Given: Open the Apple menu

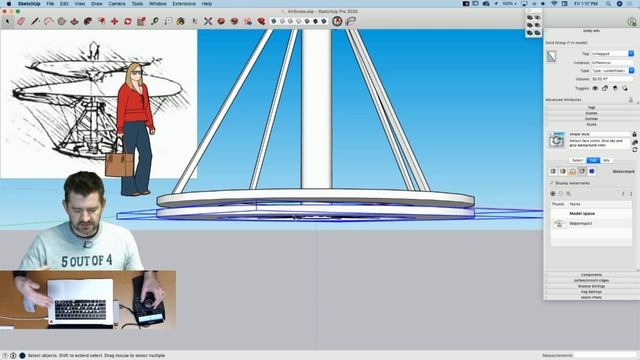Looking at the screenshot, I should pos(9,4).
